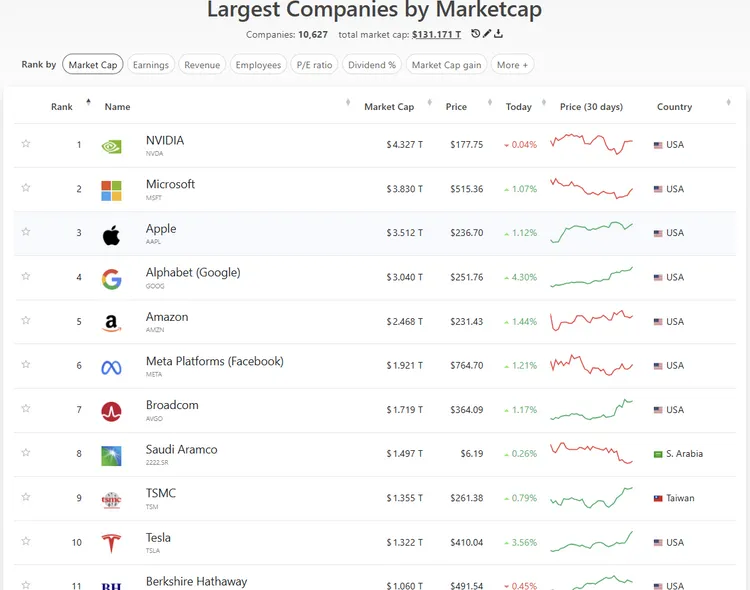Click the Saudi Aramco logo icon
The width and height of the screenshot is (750, 590).
(111, 456)
